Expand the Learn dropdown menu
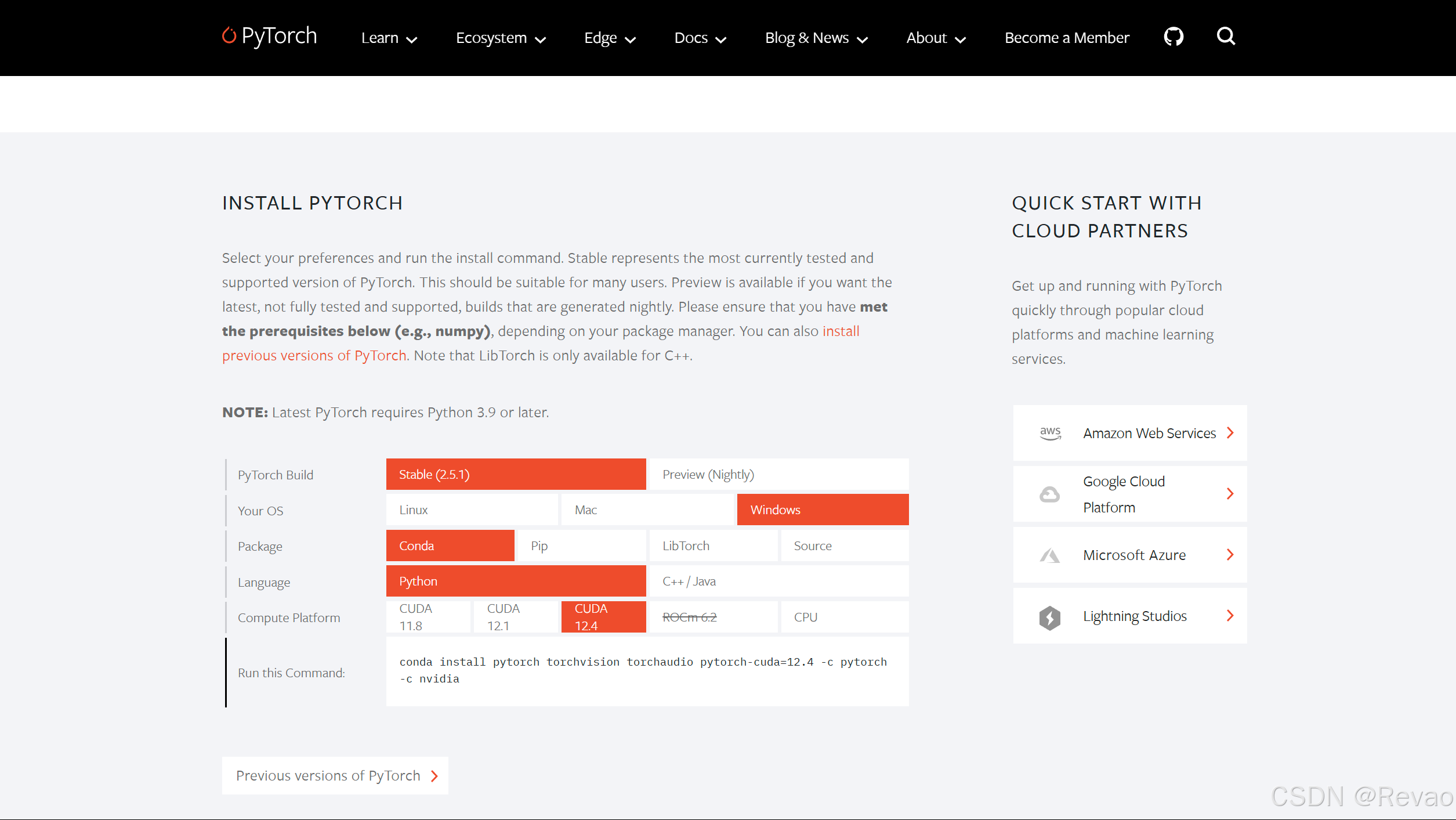This screenshot has height=820, width=1456. tap(389, 38)
